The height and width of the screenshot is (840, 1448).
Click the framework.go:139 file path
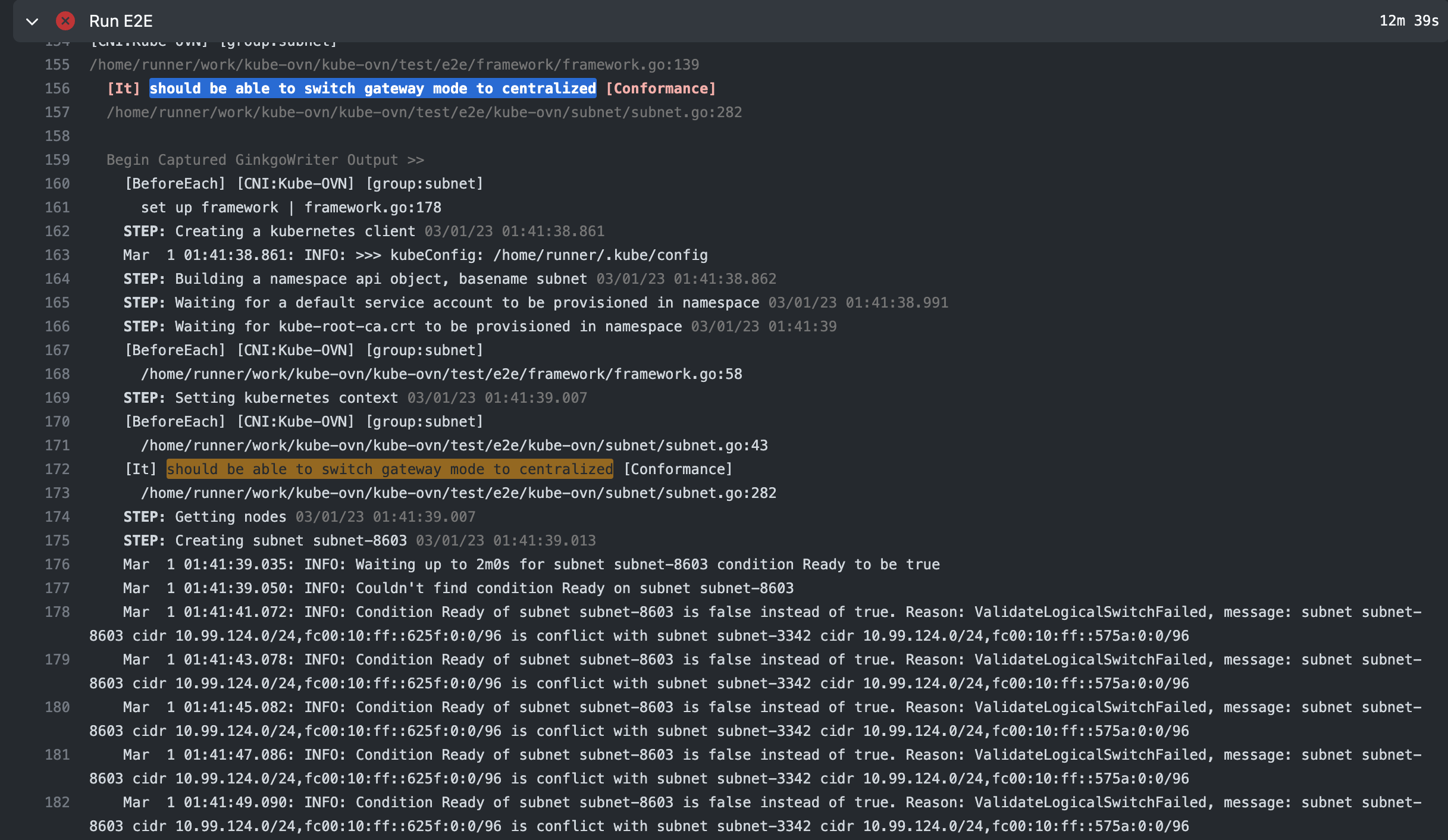pos(394,64)
